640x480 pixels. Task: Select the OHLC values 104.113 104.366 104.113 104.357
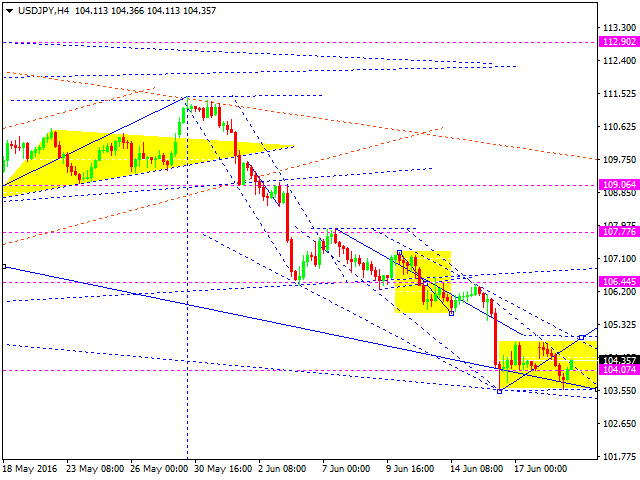coord(145,11)
